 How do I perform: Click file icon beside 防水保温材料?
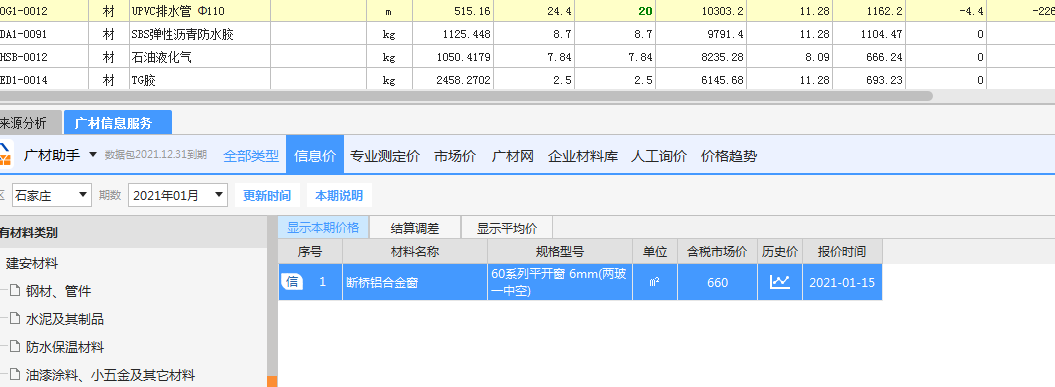click(x=15, y=347)
